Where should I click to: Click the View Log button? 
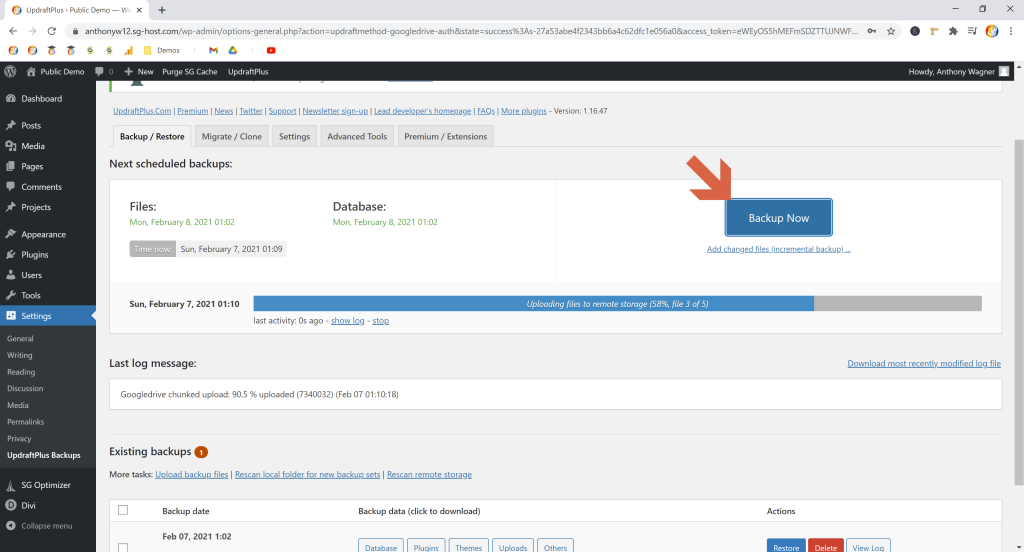tap(868, 547)
